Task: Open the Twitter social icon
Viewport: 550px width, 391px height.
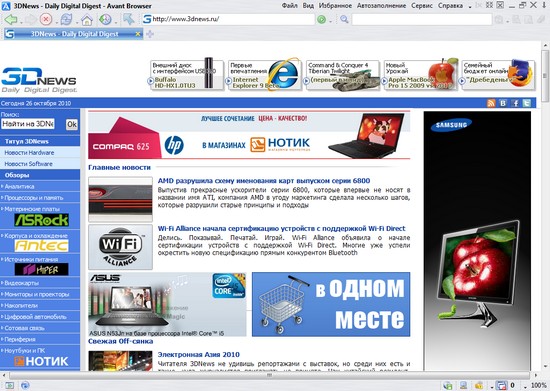Action: [526, 103]
